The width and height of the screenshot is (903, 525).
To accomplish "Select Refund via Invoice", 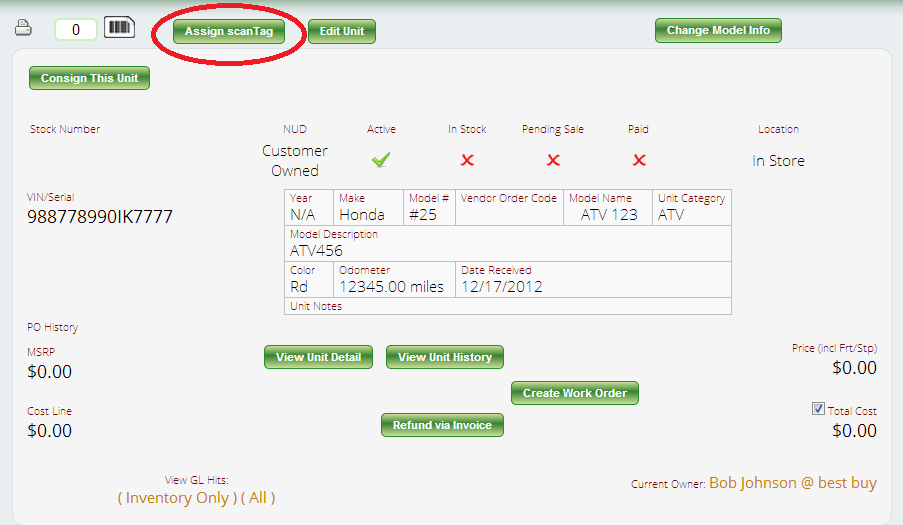I will coord(442,425).
